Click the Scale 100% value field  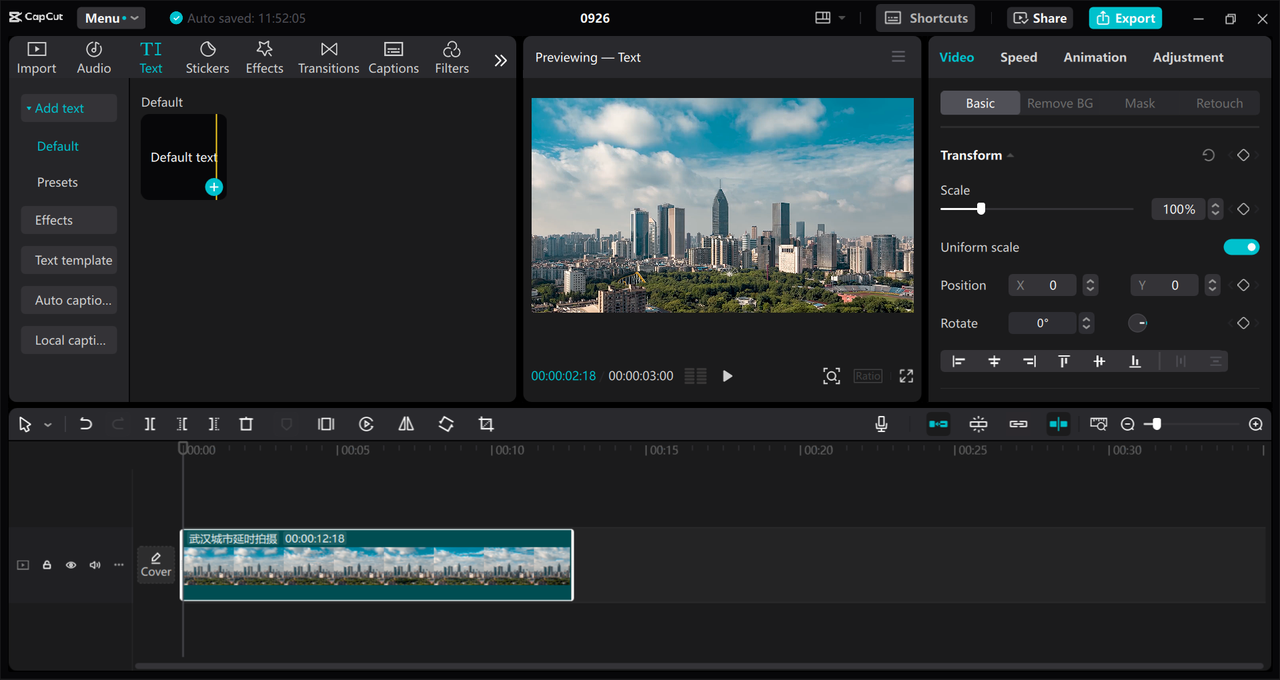pos(1179,209)
